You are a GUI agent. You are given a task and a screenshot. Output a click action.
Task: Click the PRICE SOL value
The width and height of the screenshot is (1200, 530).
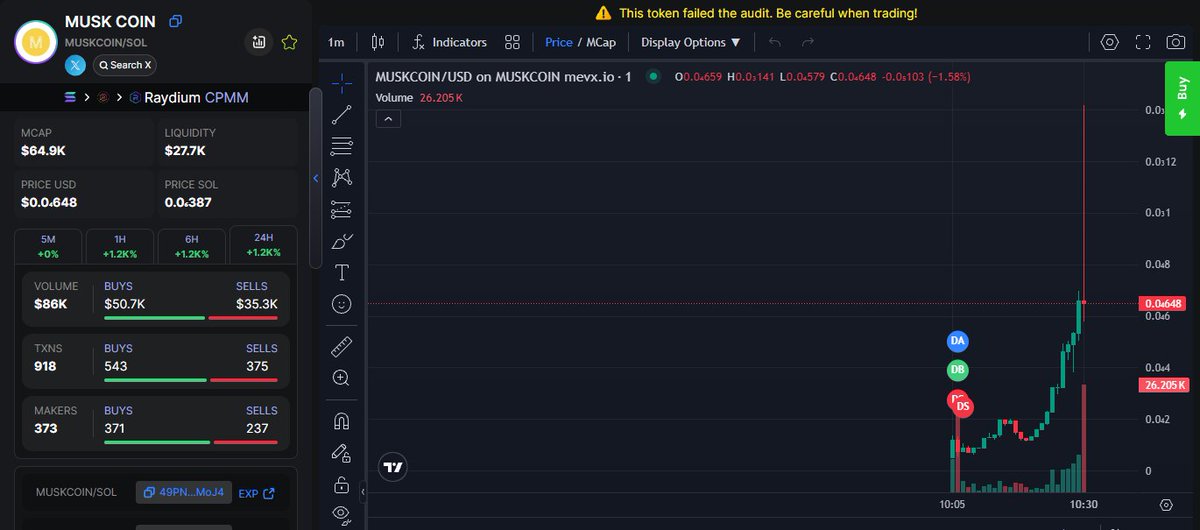coord(189,202)
